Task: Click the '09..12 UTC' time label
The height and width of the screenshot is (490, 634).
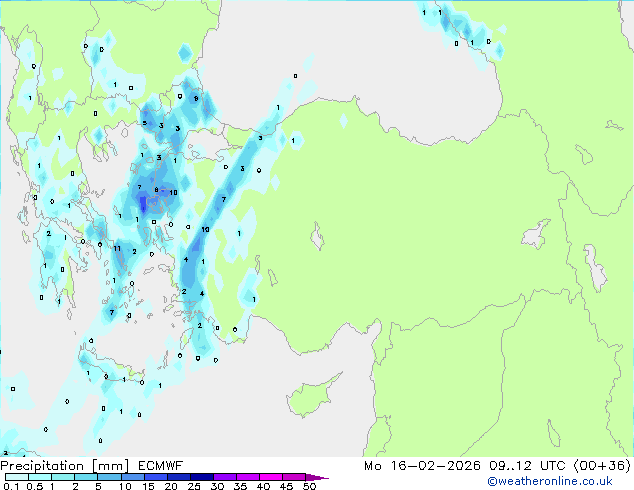Action: tap(527, 466)
